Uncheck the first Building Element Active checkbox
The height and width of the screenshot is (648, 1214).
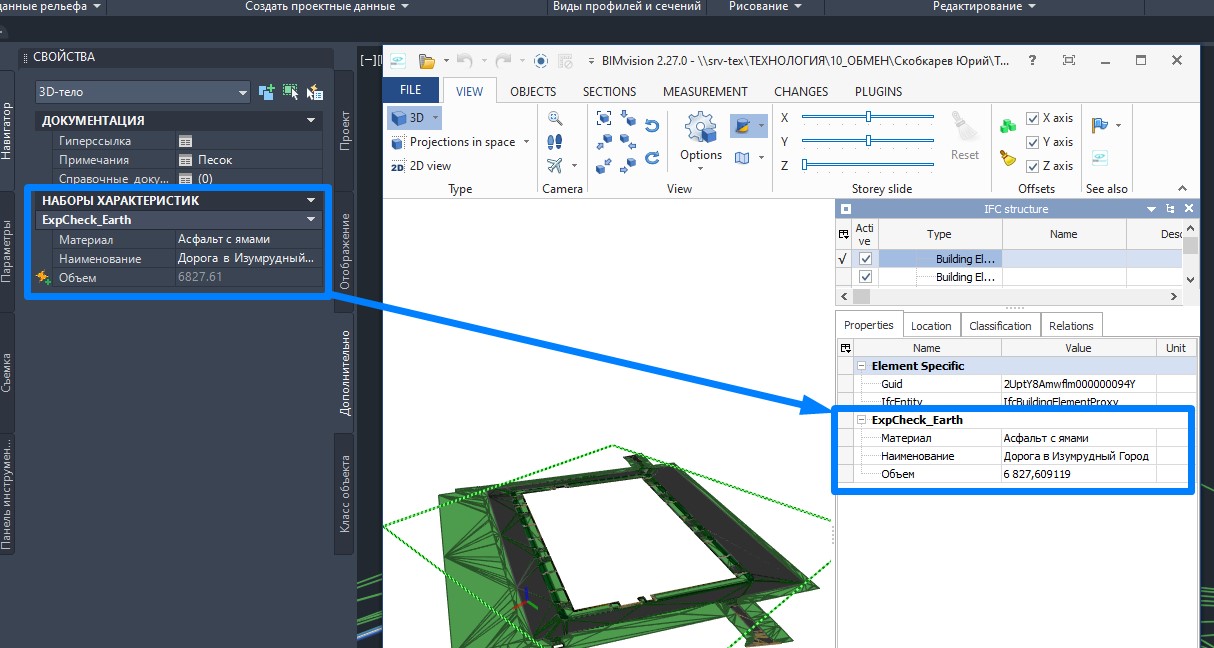click(x=866, y=259)
